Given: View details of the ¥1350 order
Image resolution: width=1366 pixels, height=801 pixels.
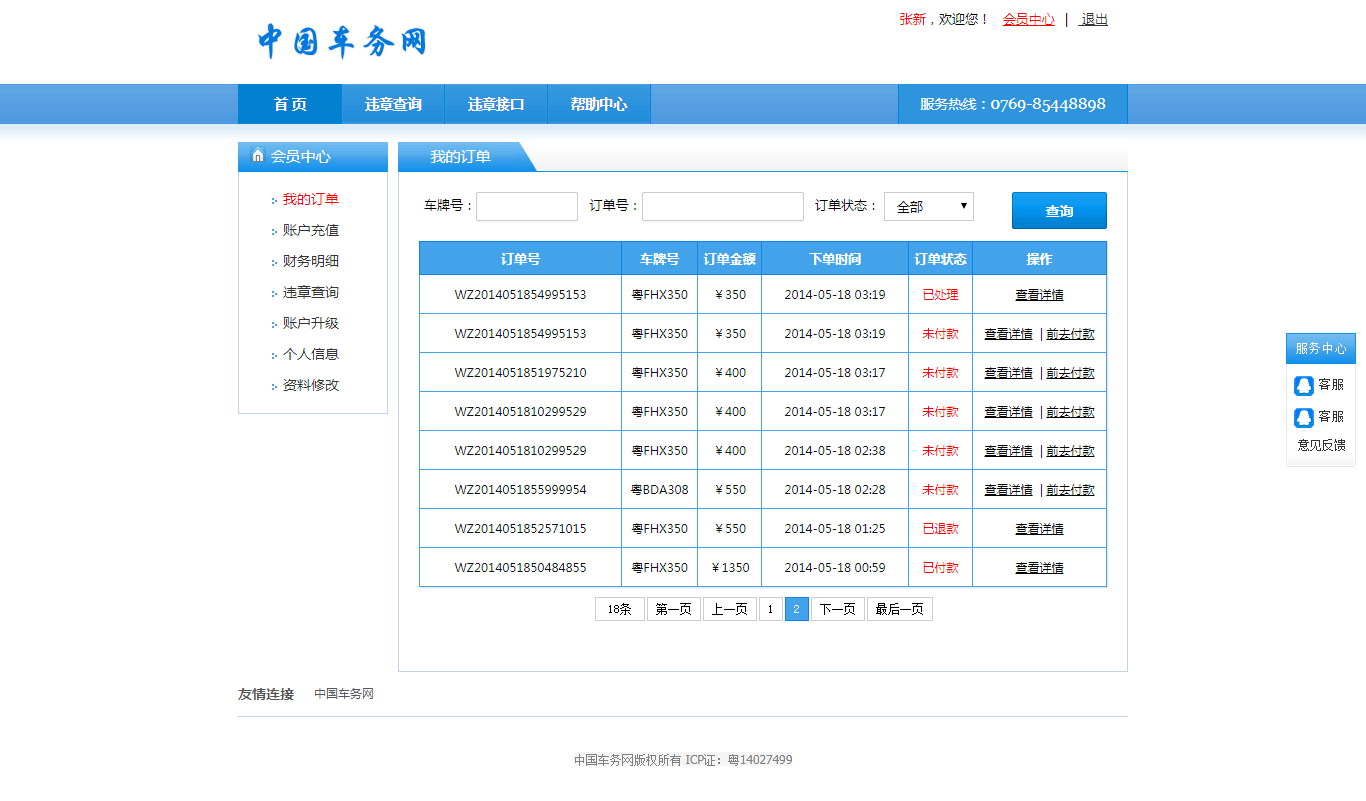Looking at the screenshot, I should (x=1039, y=568).
